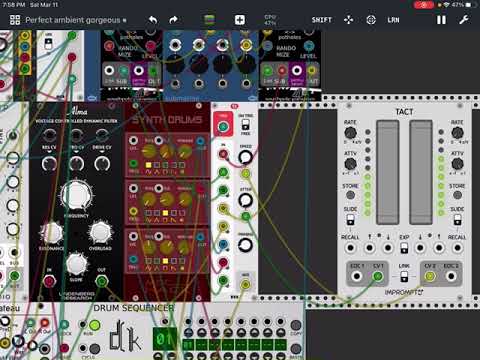
Task: Click the right ATTV knob on TACT
Action: click(457, 164)
